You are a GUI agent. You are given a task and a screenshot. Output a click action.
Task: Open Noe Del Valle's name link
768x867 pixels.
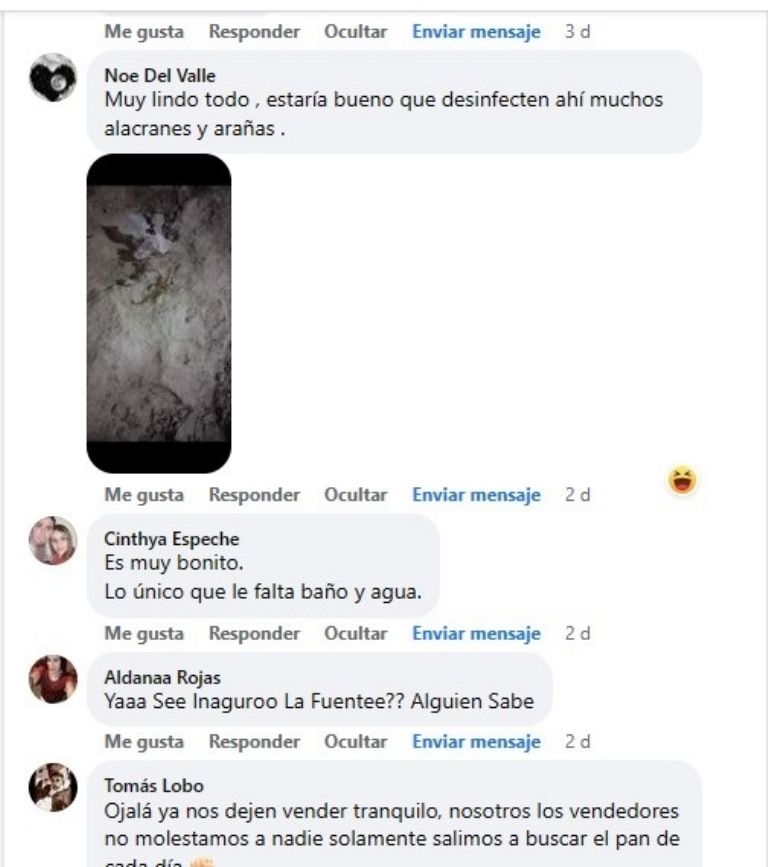point(160,75)
